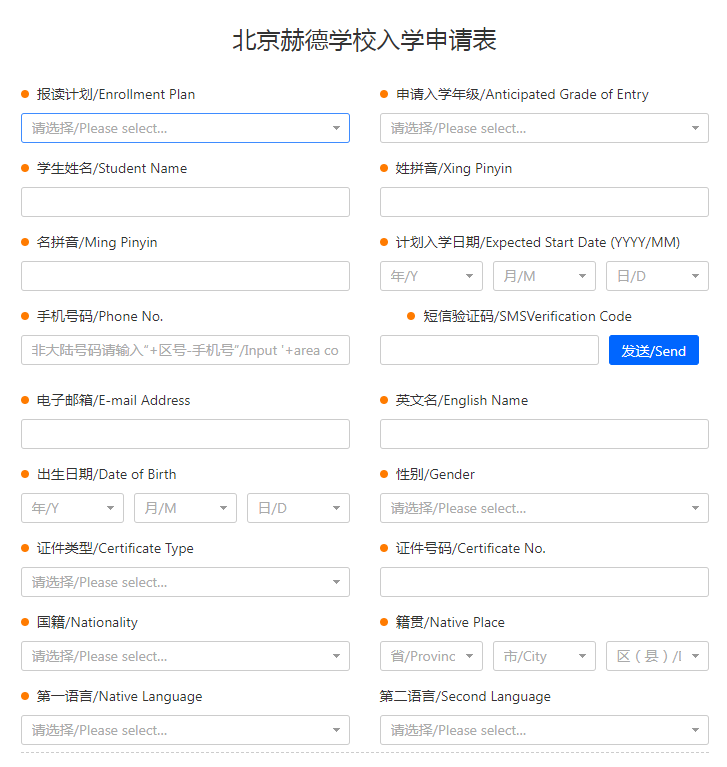The width and height of the screenshot is (727, 767).
Task: Expand the Anticipated Grade of Entry dropdown
Action: coord(544,128)
